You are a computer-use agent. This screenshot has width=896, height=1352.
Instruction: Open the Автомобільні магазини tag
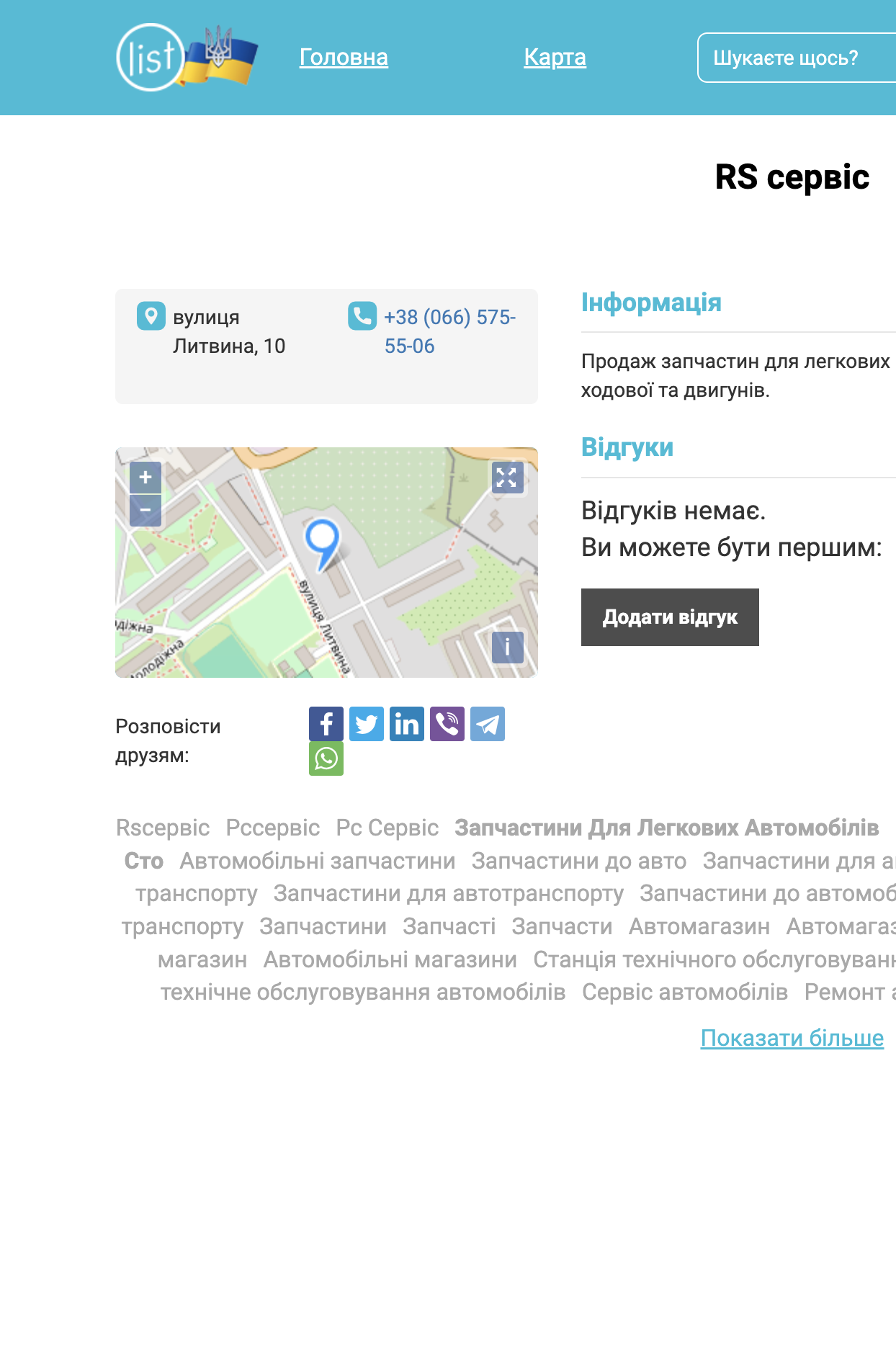click(390, 959)
